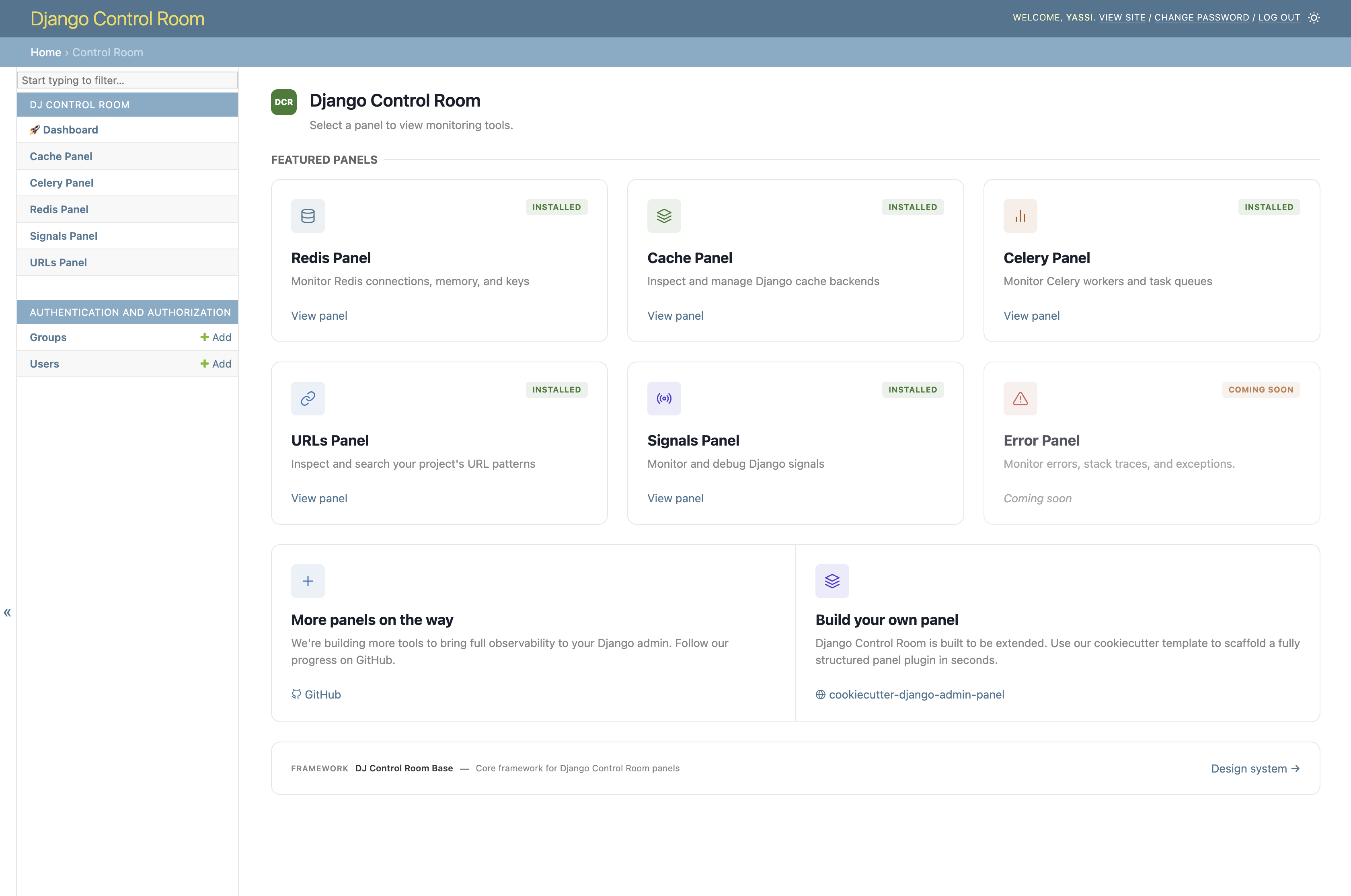The image size is (1351, 896).
Task: Open Signals Panel from the sidebar
Action: click(64, 236)
